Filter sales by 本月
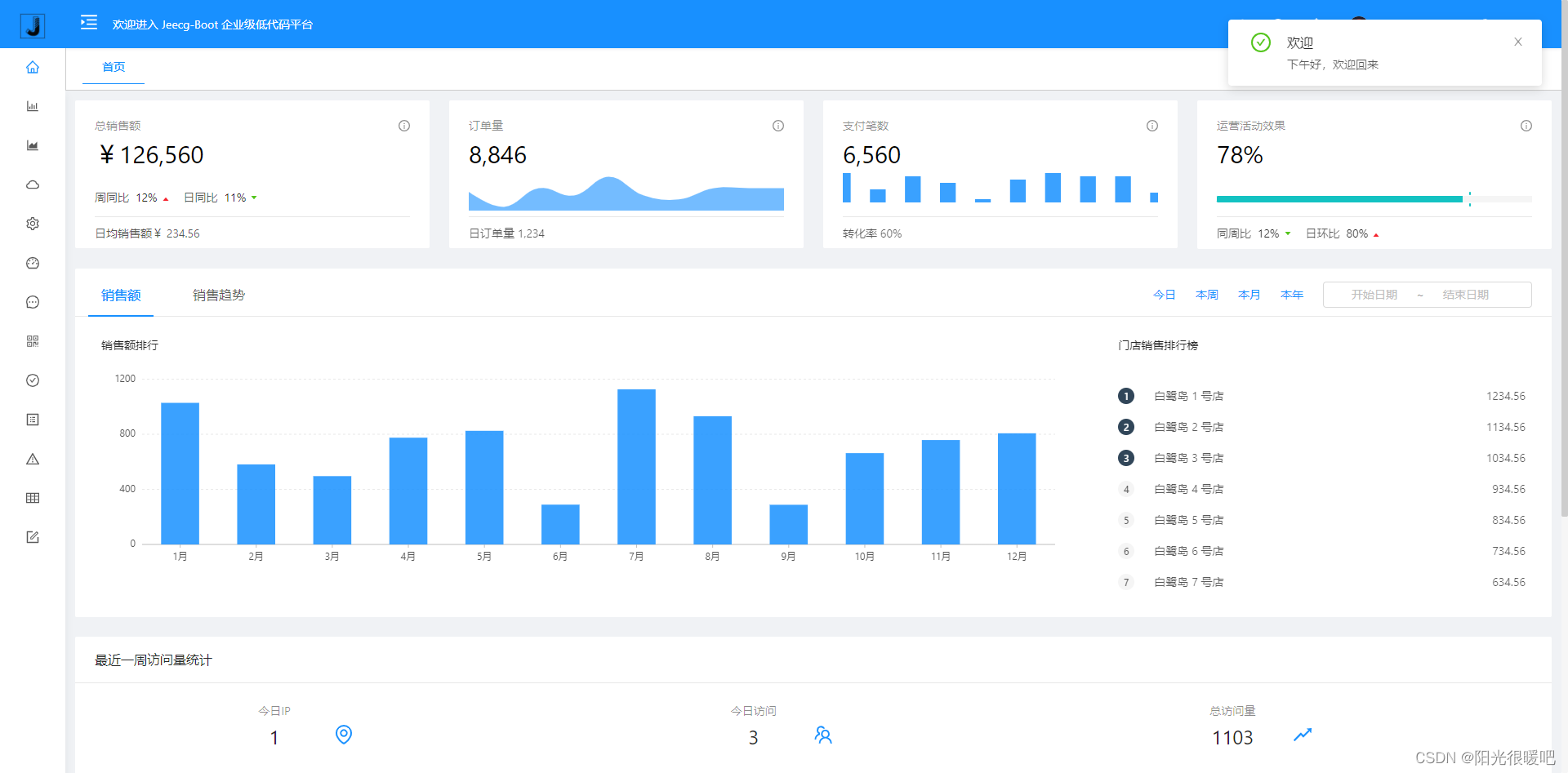Image resolution: width=1568 pixels, height=773 pixels. [x=1249, y=295]
